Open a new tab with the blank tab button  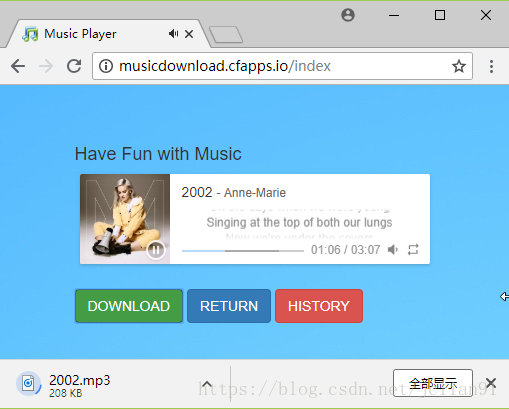(226, 34)
